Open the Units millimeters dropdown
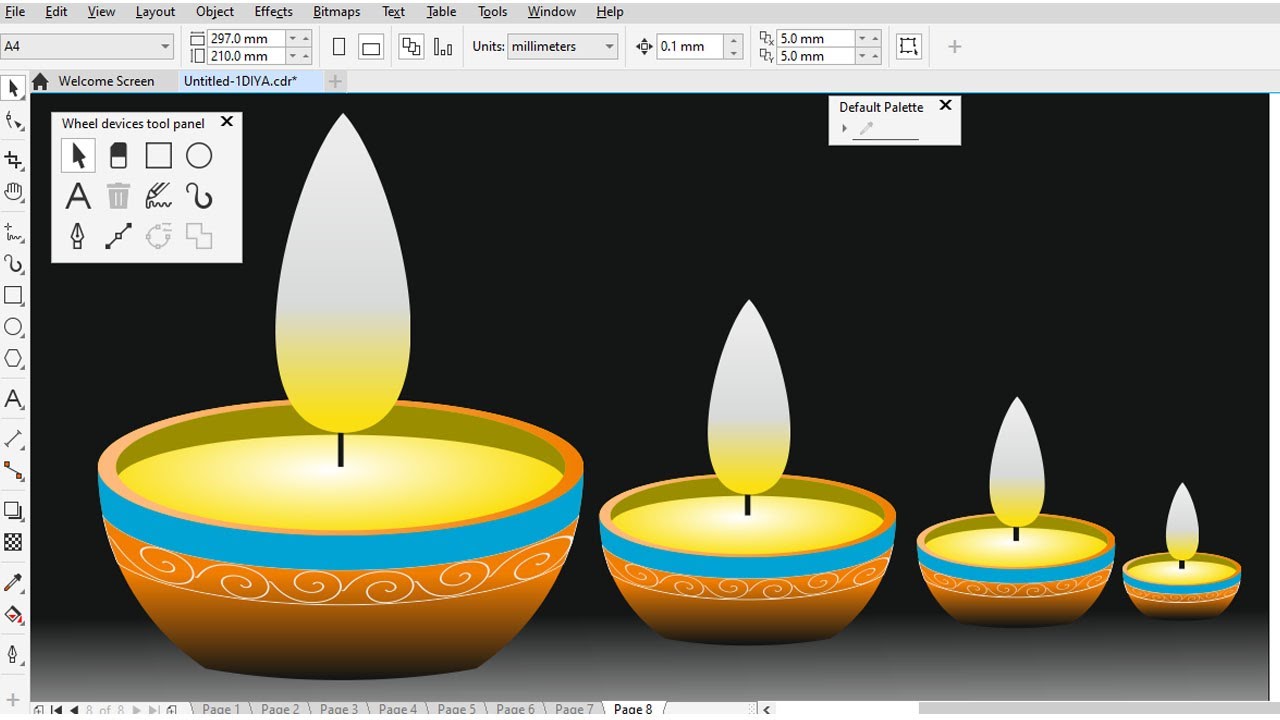1280x720 pixels. coord(609,47)
